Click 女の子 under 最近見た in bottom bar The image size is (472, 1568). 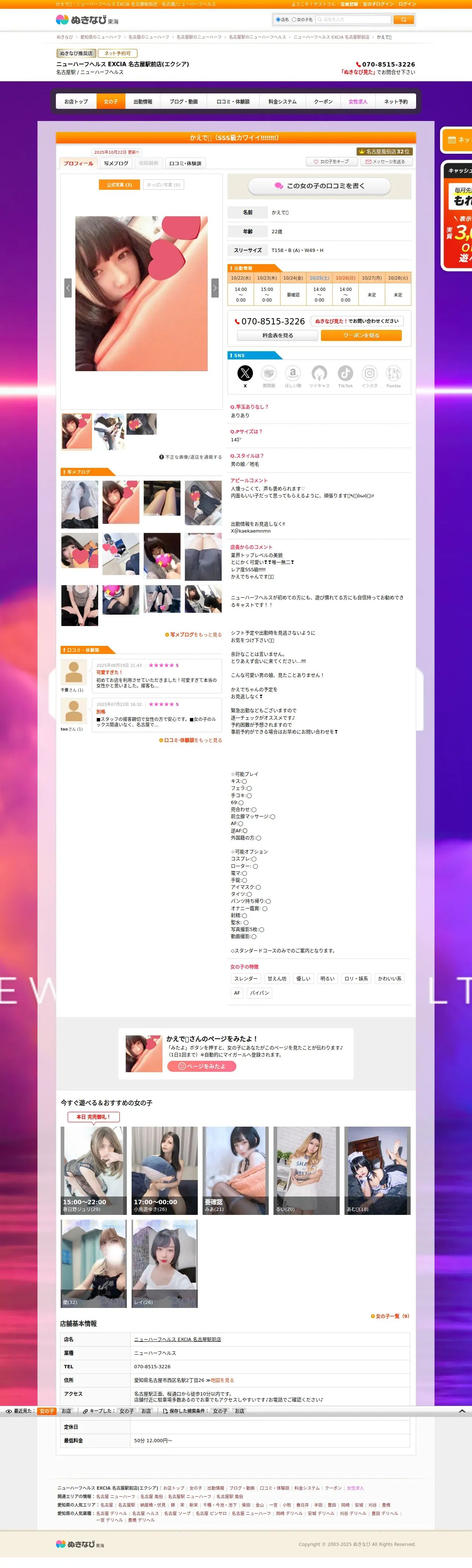(x=47, y=1411)
